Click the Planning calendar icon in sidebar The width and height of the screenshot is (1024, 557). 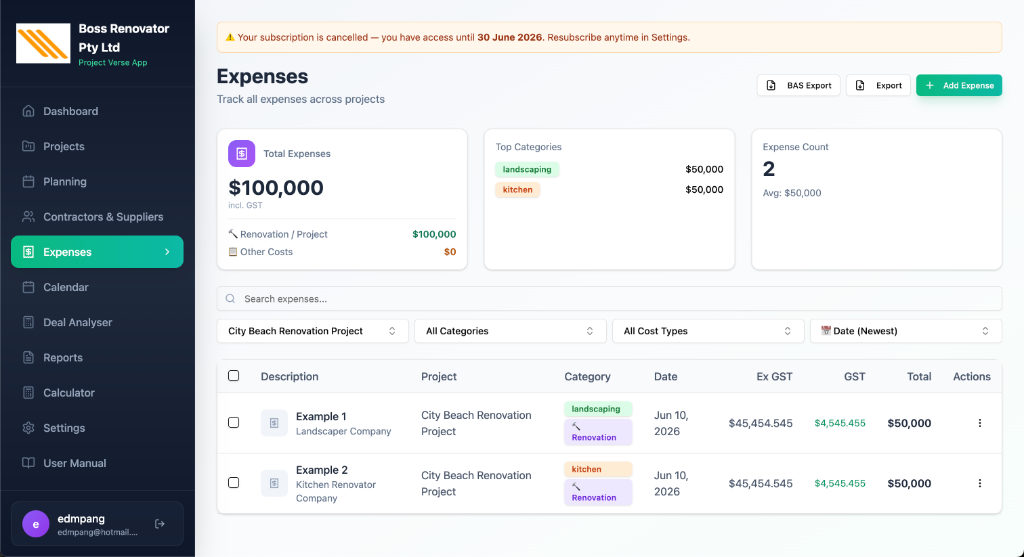[x=28, y=182]
